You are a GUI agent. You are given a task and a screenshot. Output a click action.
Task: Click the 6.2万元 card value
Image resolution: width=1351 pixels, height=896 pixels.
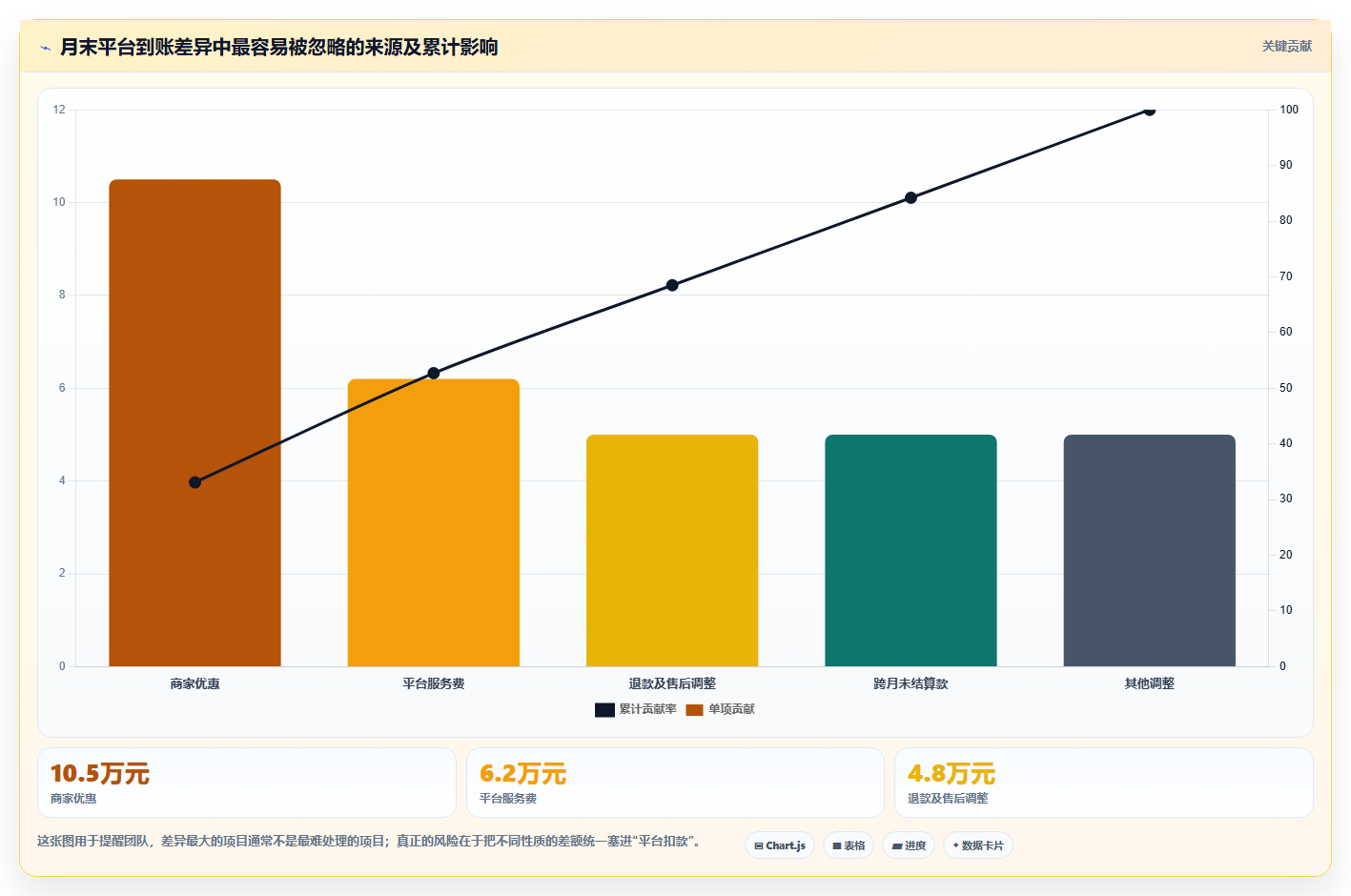[x=522, y=773]
